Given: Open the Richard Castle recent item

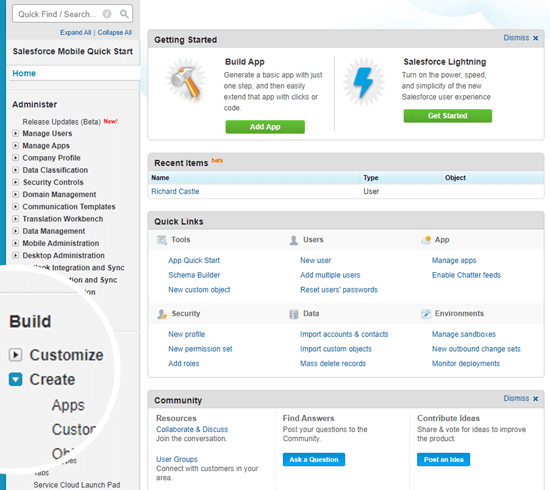Looking at the screenshot, I should (x=175, y=192).
